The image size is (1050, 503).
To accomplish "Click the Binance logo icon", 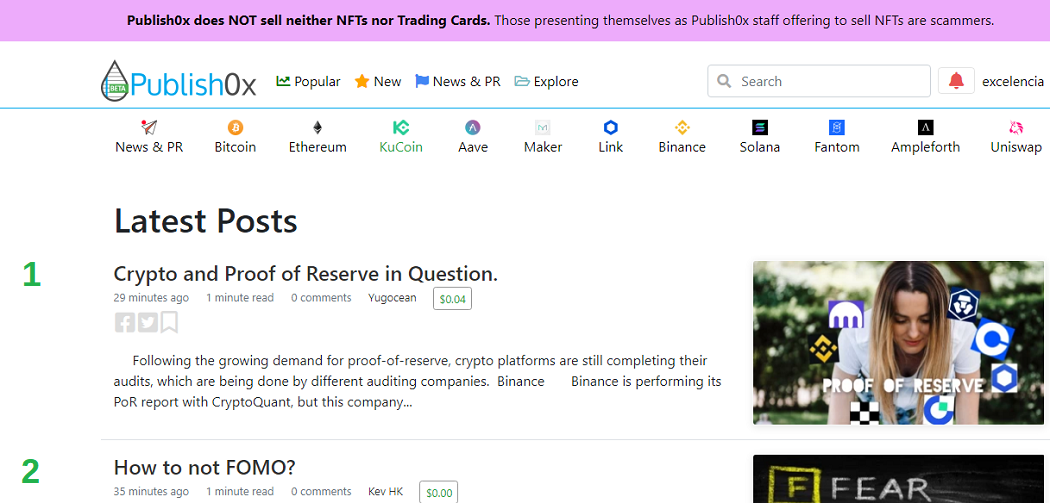I will coord(682,127).
